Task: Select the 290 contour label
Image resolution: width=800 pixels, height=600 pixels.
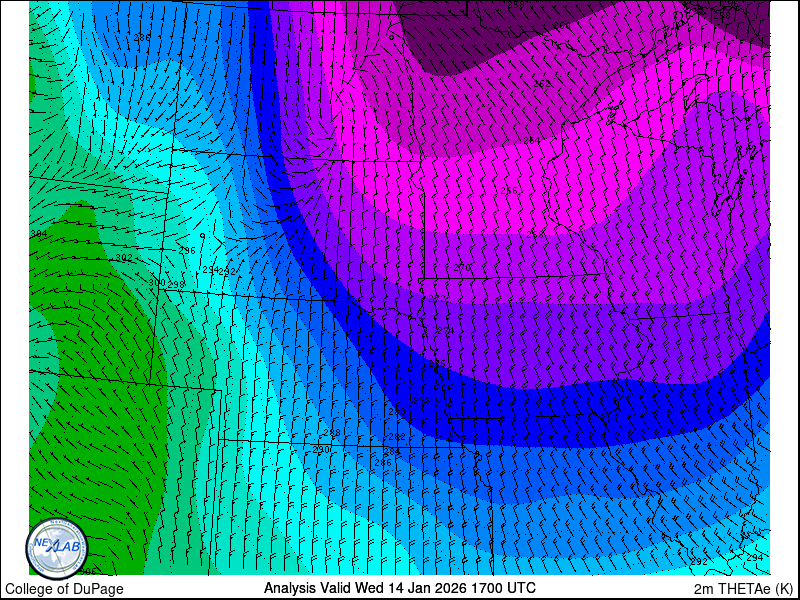Action: click(x=321, y=449)
